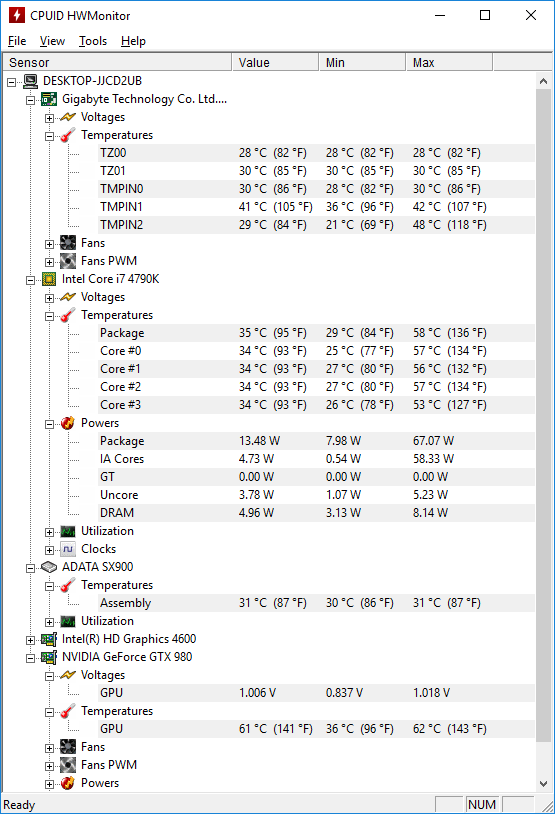Click the Sensor column header
The width and height of the screenshot is (555, 814).
coord(117,62)
